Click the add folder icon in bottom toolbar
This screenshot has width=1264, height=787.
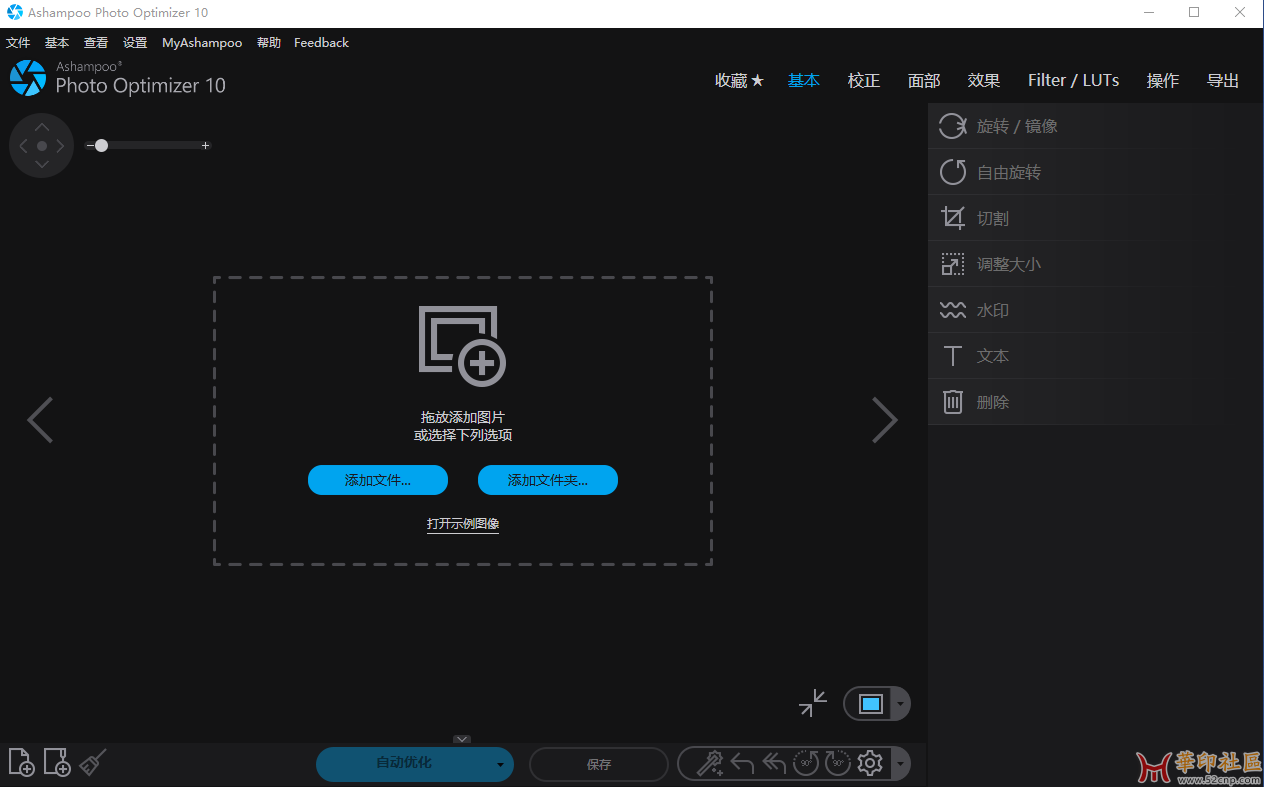(x=57, y=762)
